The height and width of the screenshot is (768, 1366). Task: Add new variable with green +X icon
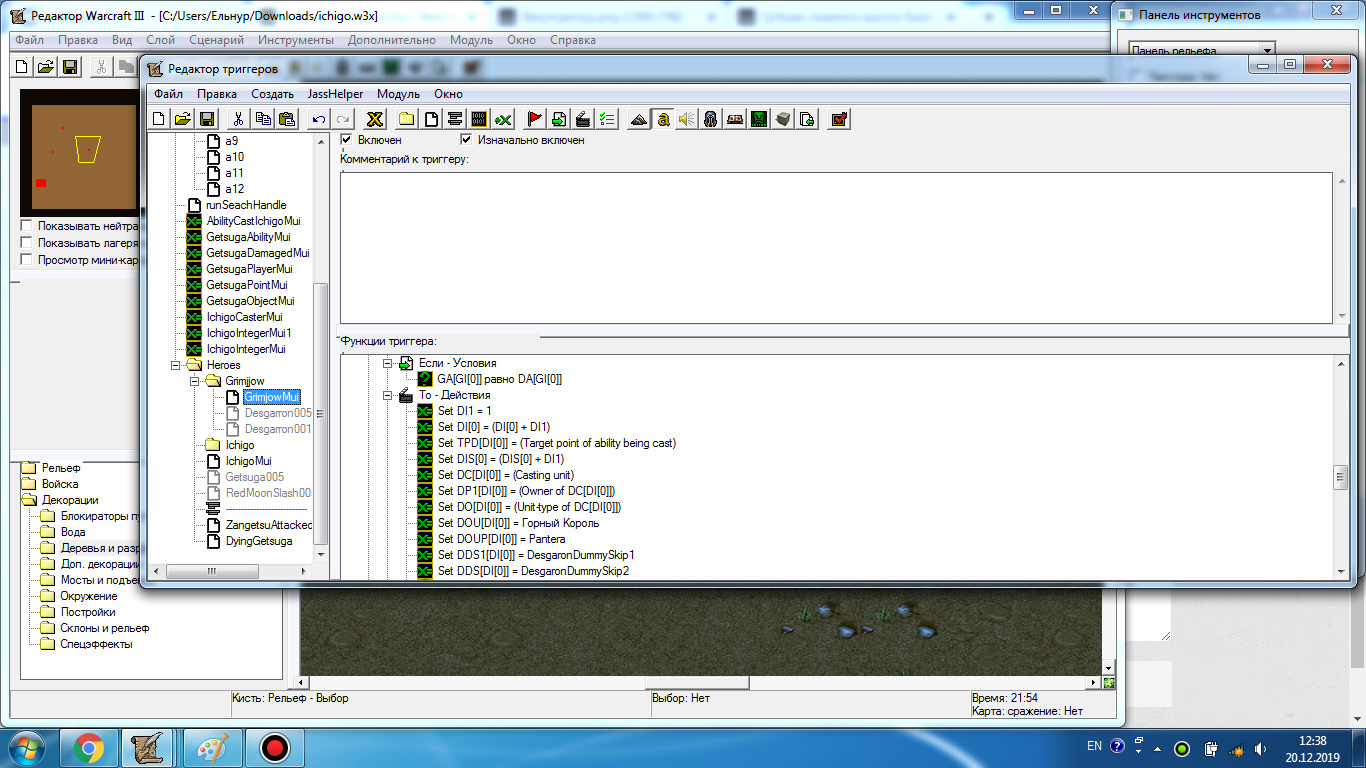503,119
